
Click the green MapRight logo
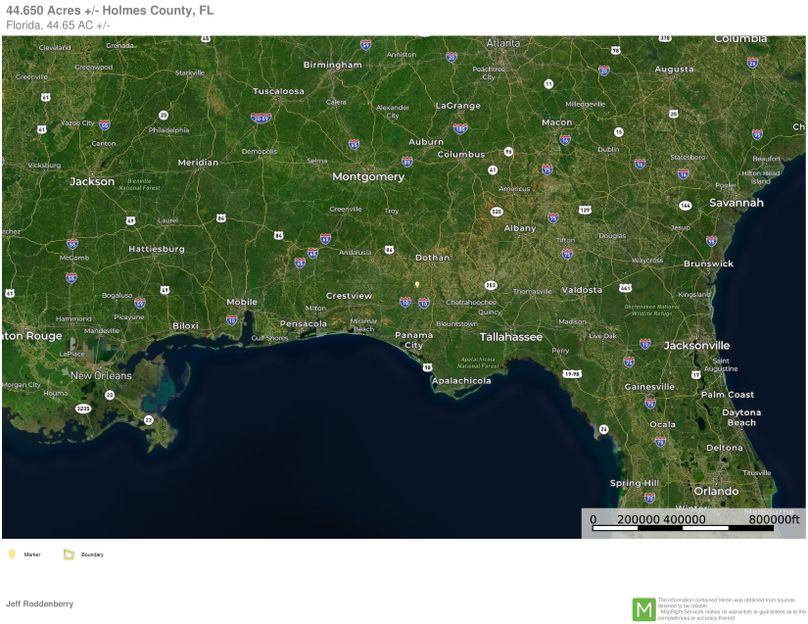point(645,607)
